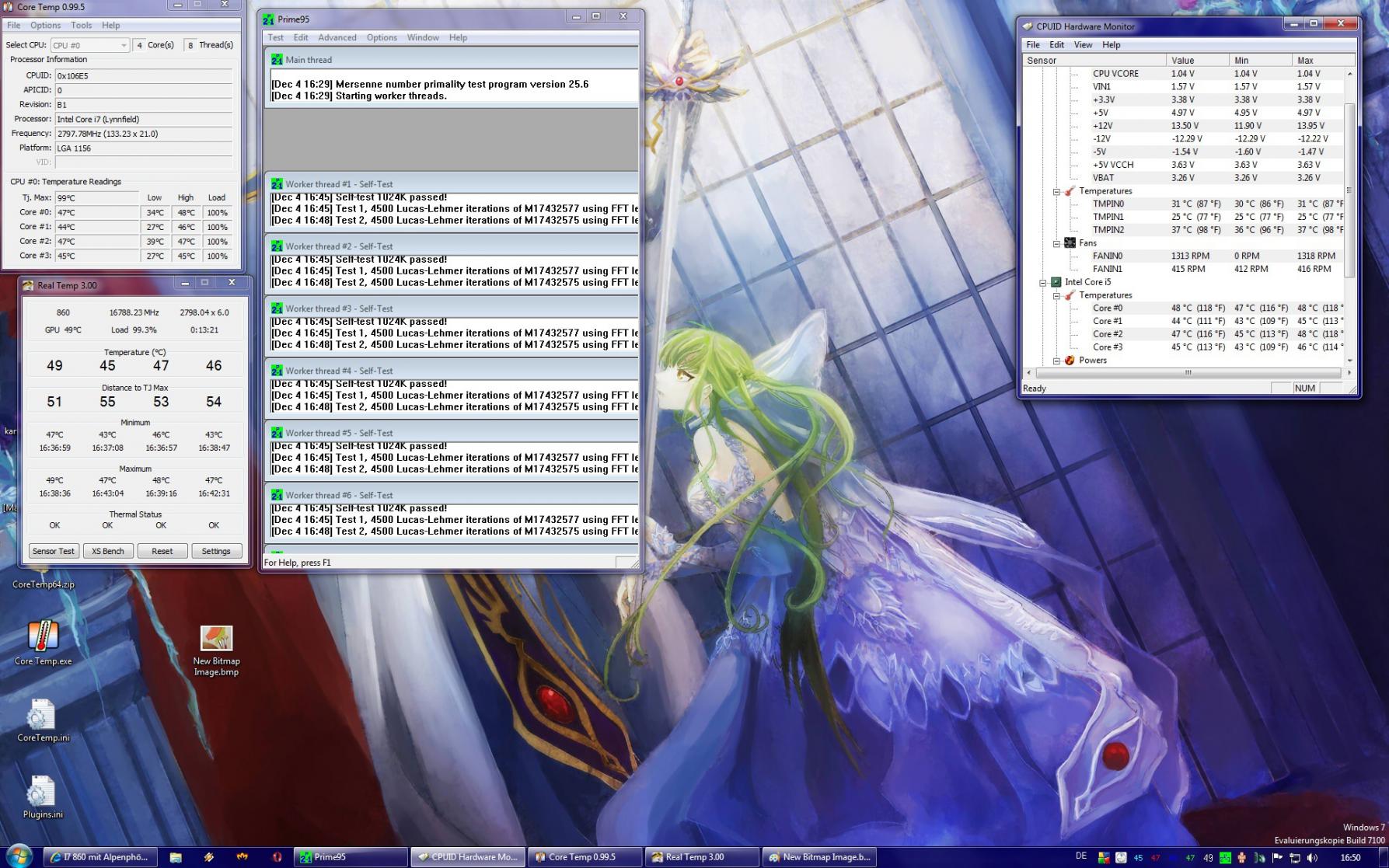Screen dimensions: 1389x868
Task: Click the Min column header in Hardware Monitor
Action: pos(1260,60)
